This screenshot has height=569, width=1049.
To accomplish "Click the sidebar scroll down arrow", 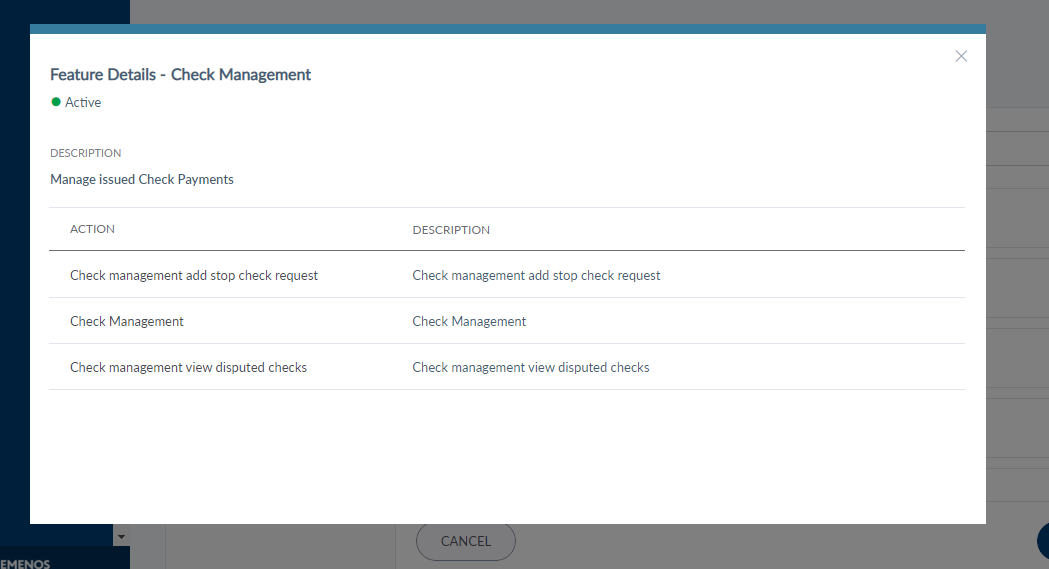I will tap(122, 537).
